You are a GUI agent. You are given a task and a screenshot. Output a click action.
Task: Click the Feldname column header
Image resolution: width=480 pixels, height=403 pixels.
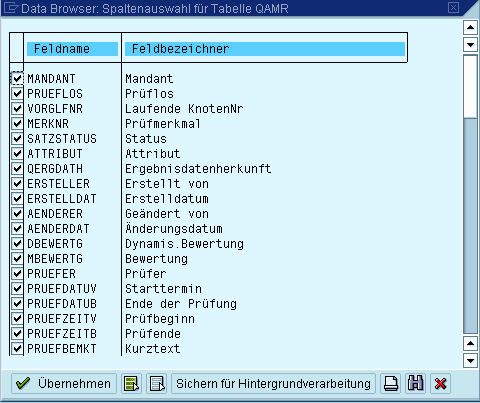(x=72, y=49)
